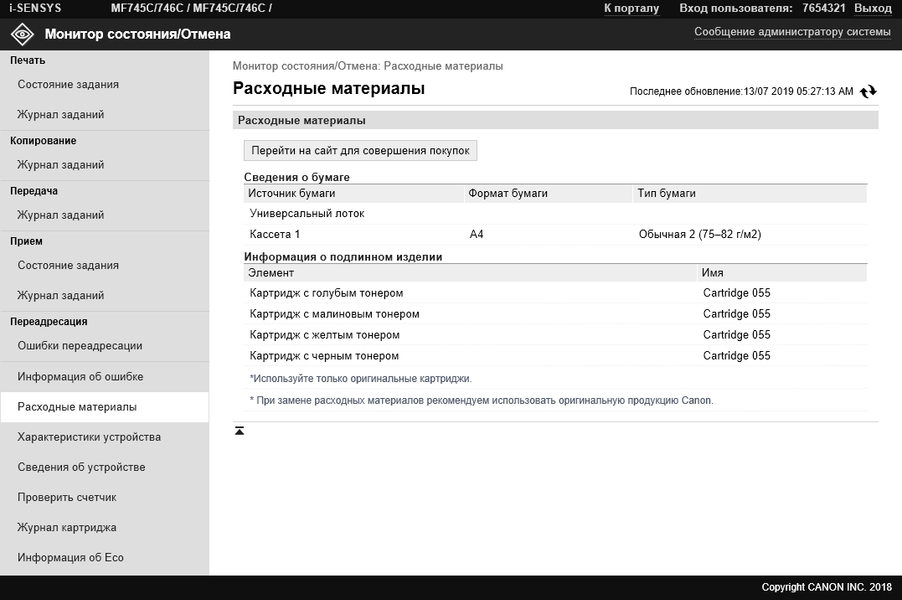Open «Информация об ошибке» page
Image resolution: width=902 pixels, height=600 pixels.
click(80, 377)
